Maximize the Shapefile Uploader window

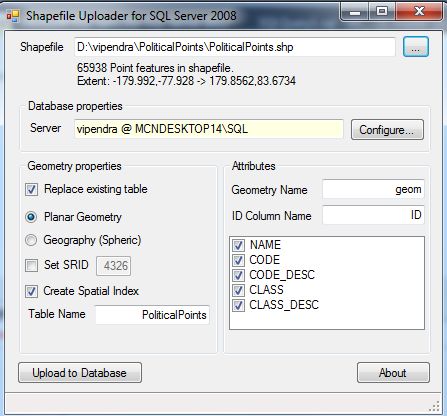tap(382, 12)
